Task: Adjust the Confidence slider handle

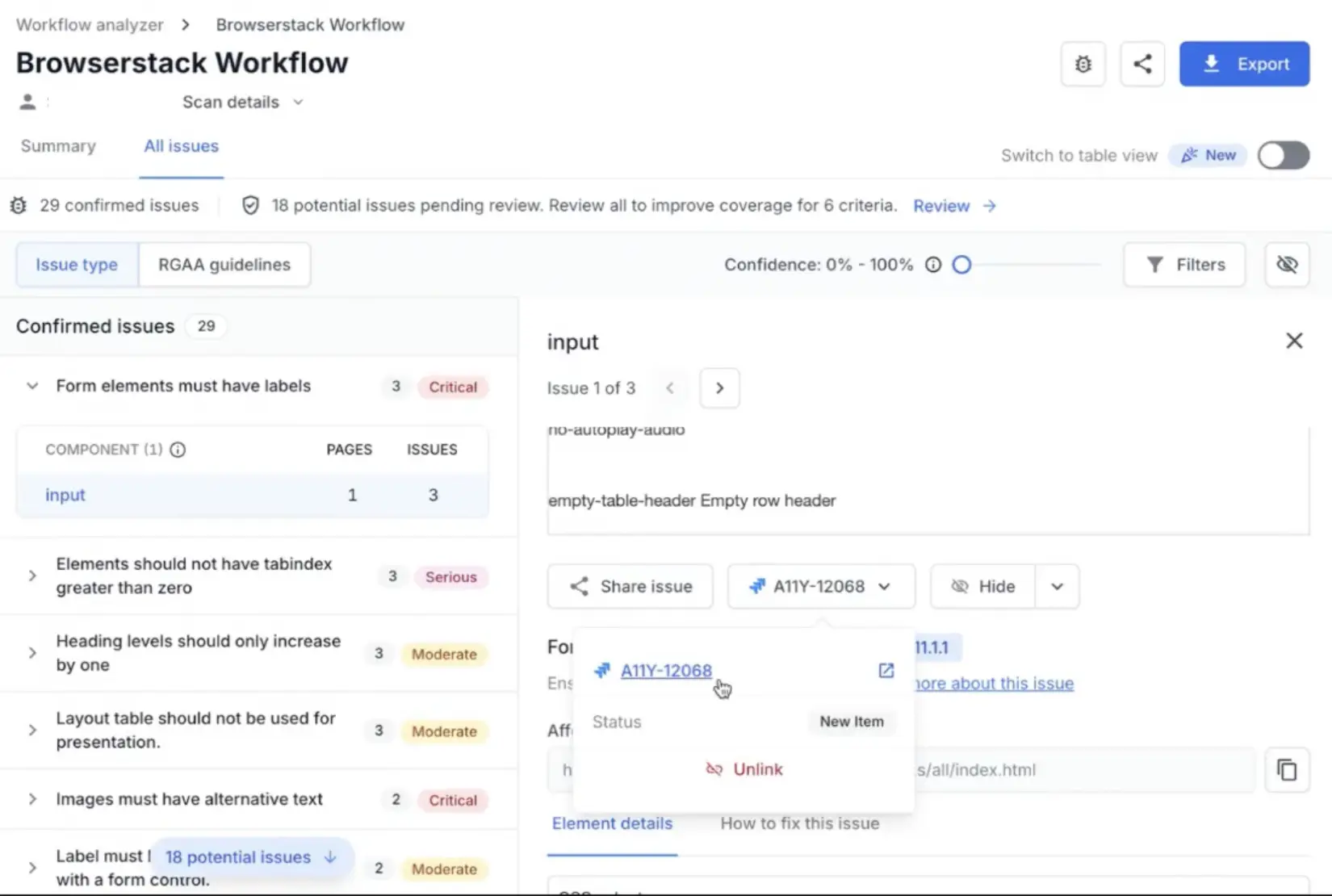Action: pyautogui.click(x=961, y=265)
